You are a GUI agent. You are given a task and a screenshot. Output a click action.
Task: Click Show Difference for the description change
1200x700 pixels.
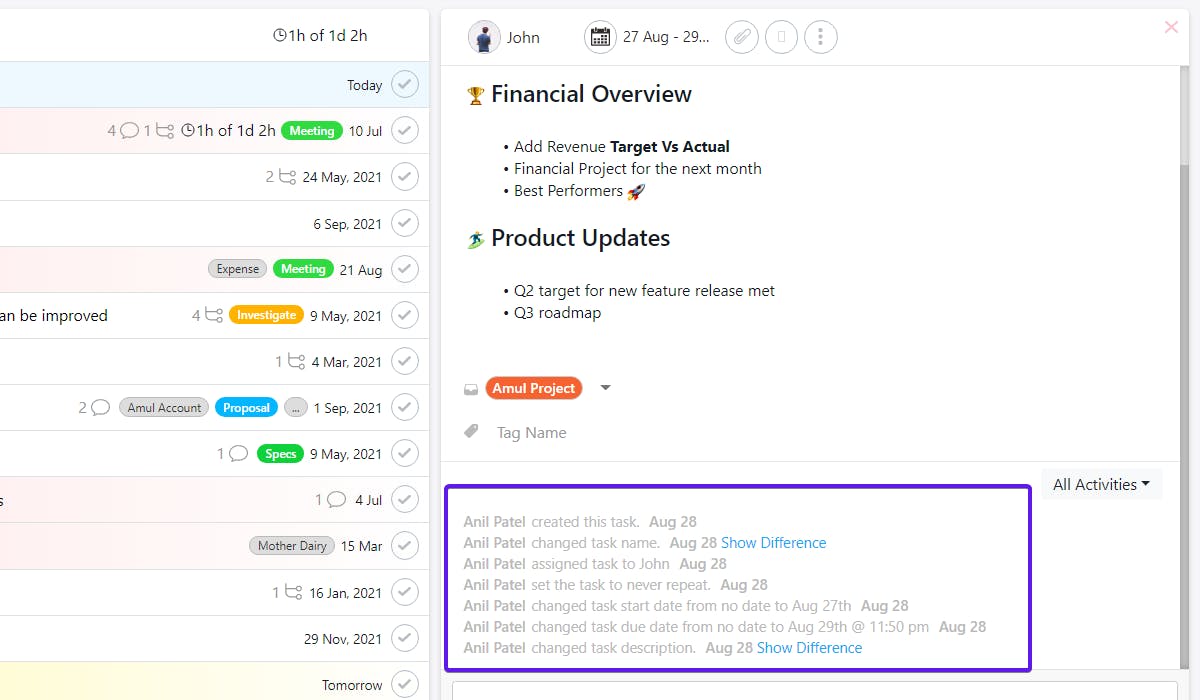810,647
